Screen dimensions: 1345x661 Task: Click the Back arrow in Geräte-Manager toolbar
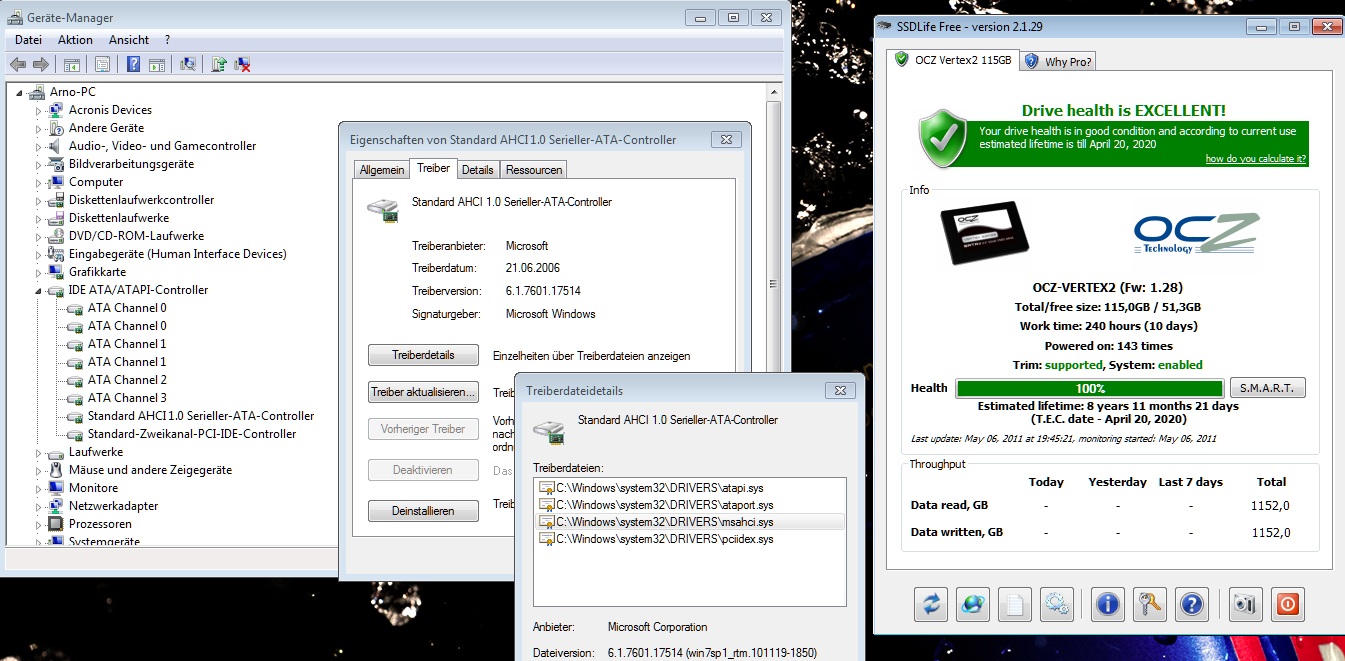17,65
